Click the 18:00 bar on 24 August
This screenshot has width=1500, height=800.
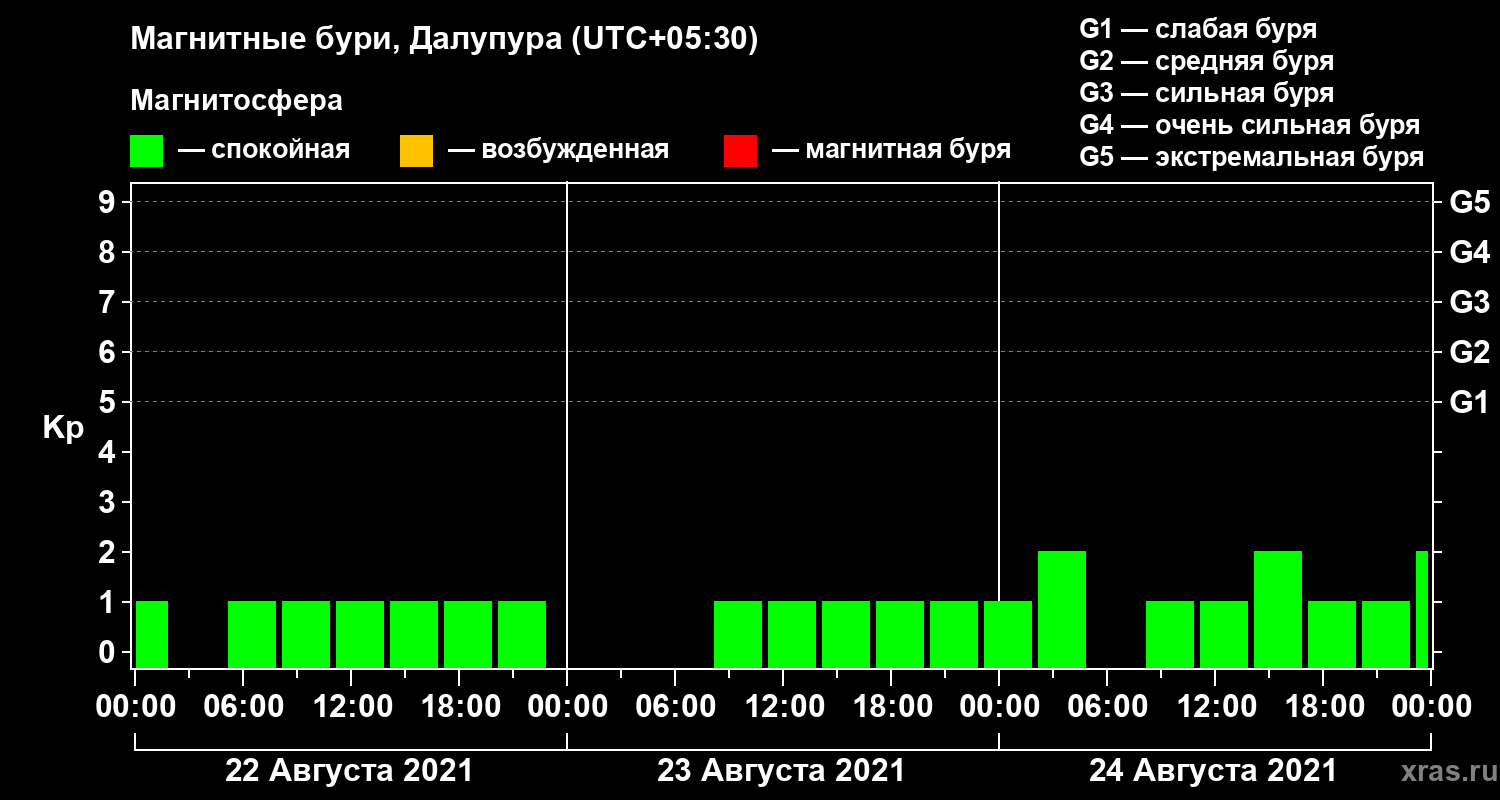tap(1332, 634)
